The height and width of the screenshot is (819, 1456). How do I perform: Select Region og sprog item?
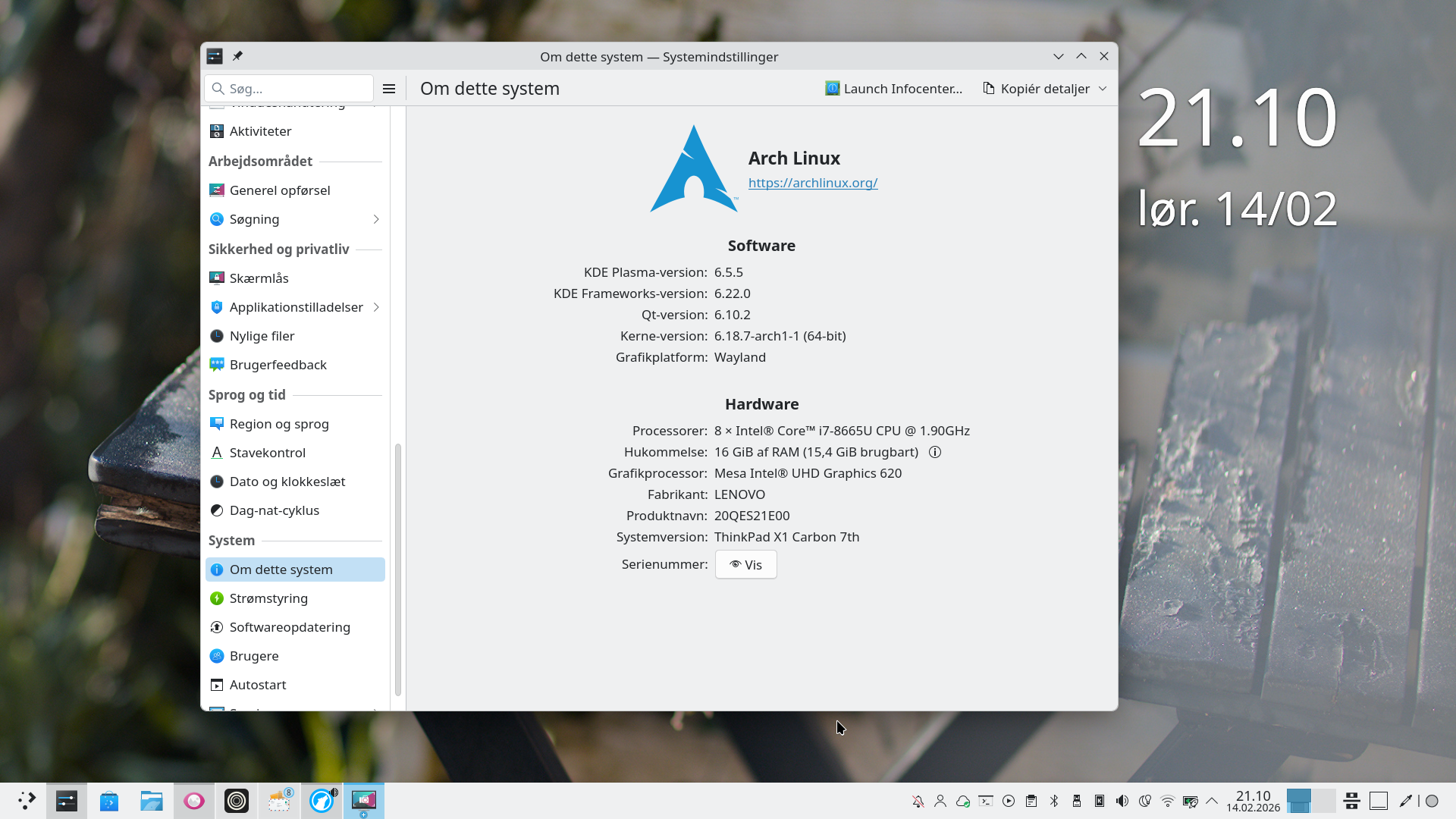tap(279, 424)
